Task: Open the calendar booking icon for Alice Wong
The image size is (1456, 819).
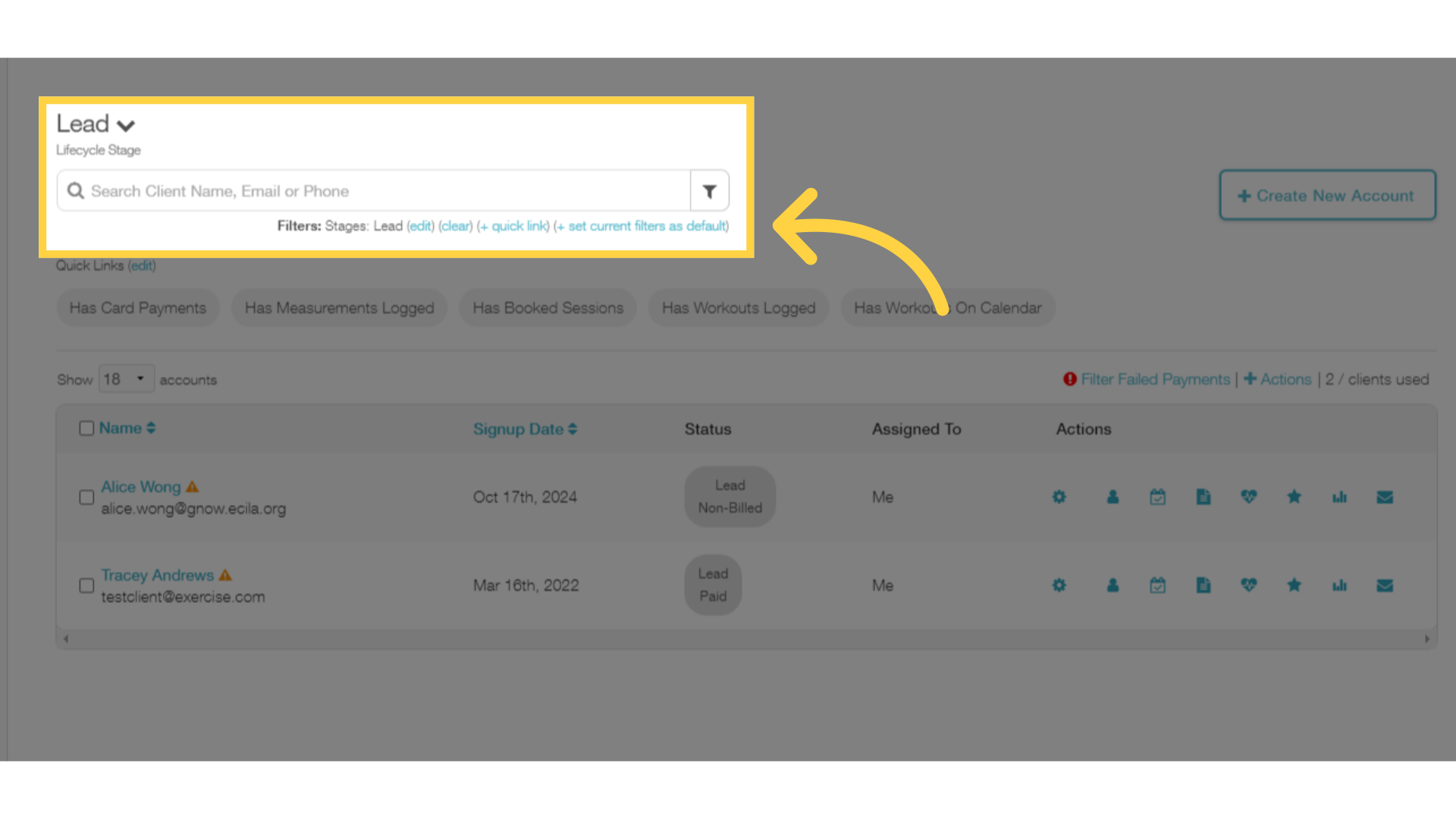Action: pos(1157,497)
